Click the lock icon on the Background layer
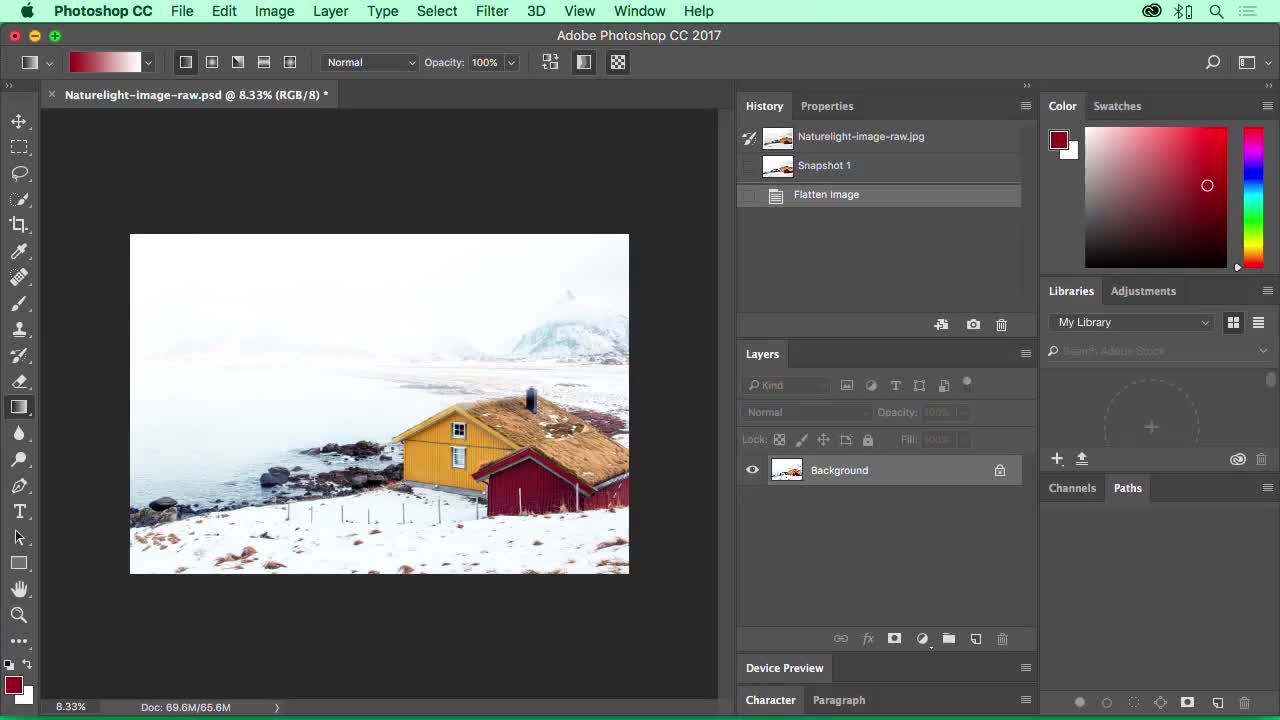The width and height of the screenshot is (1280, 720). point(999,470)
